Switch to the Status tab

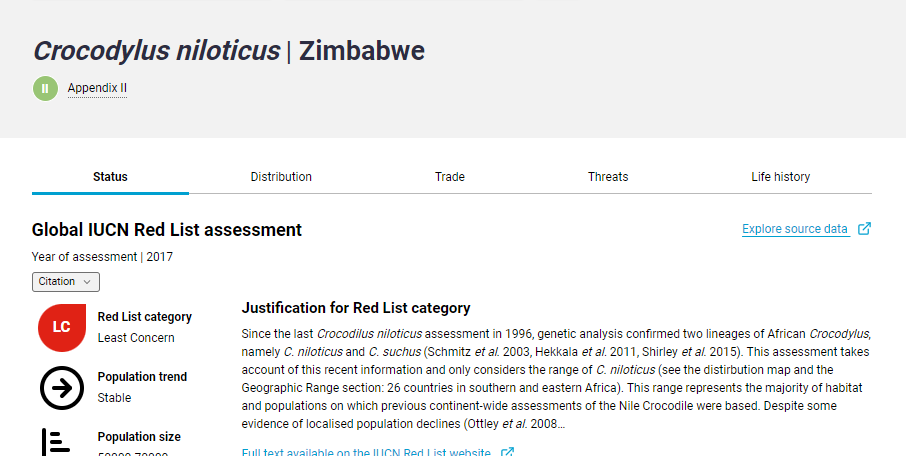pyautogui.click(x=110, y=177)
